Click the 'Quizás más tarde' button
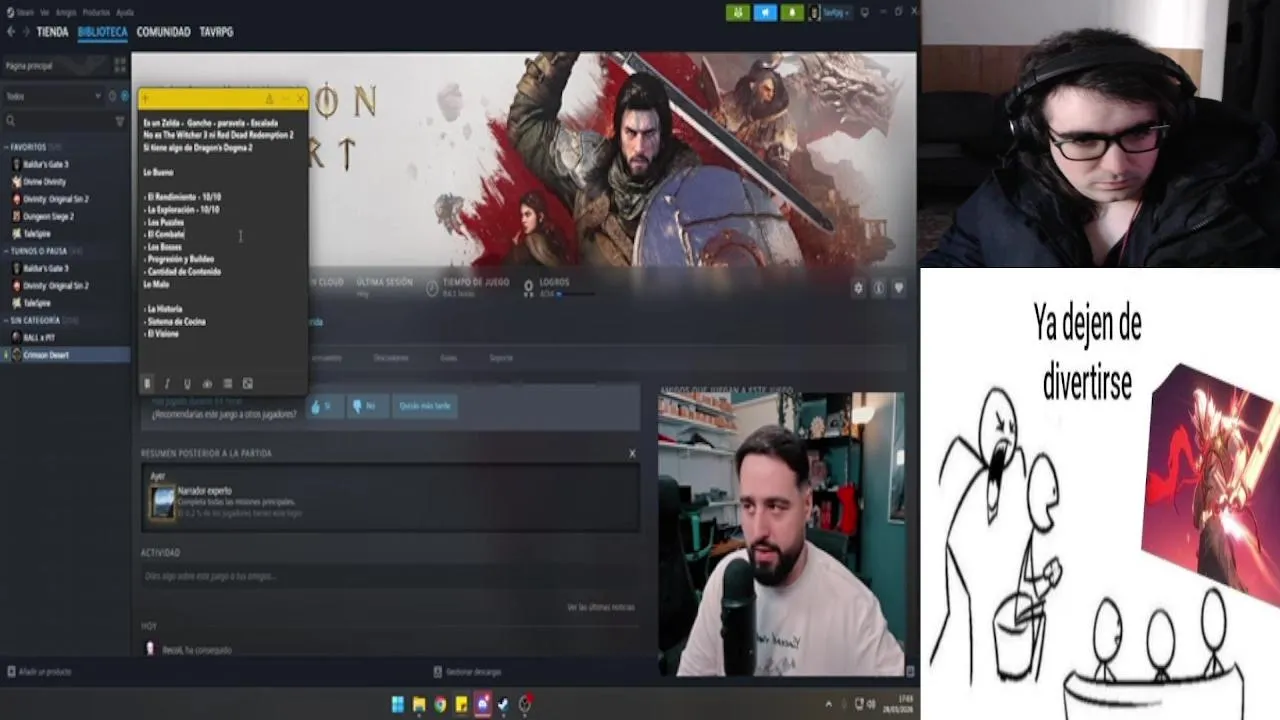 click(425, 406)
